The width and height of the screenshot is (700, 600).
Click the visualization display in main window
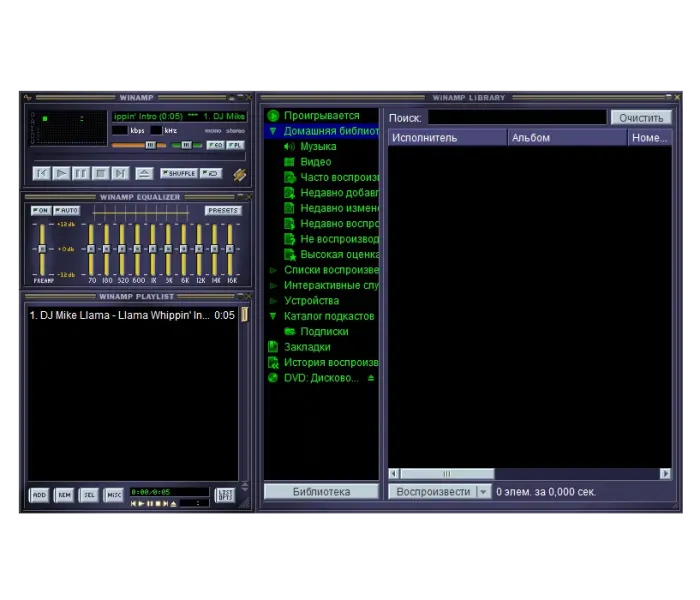[x=68, y=128]
